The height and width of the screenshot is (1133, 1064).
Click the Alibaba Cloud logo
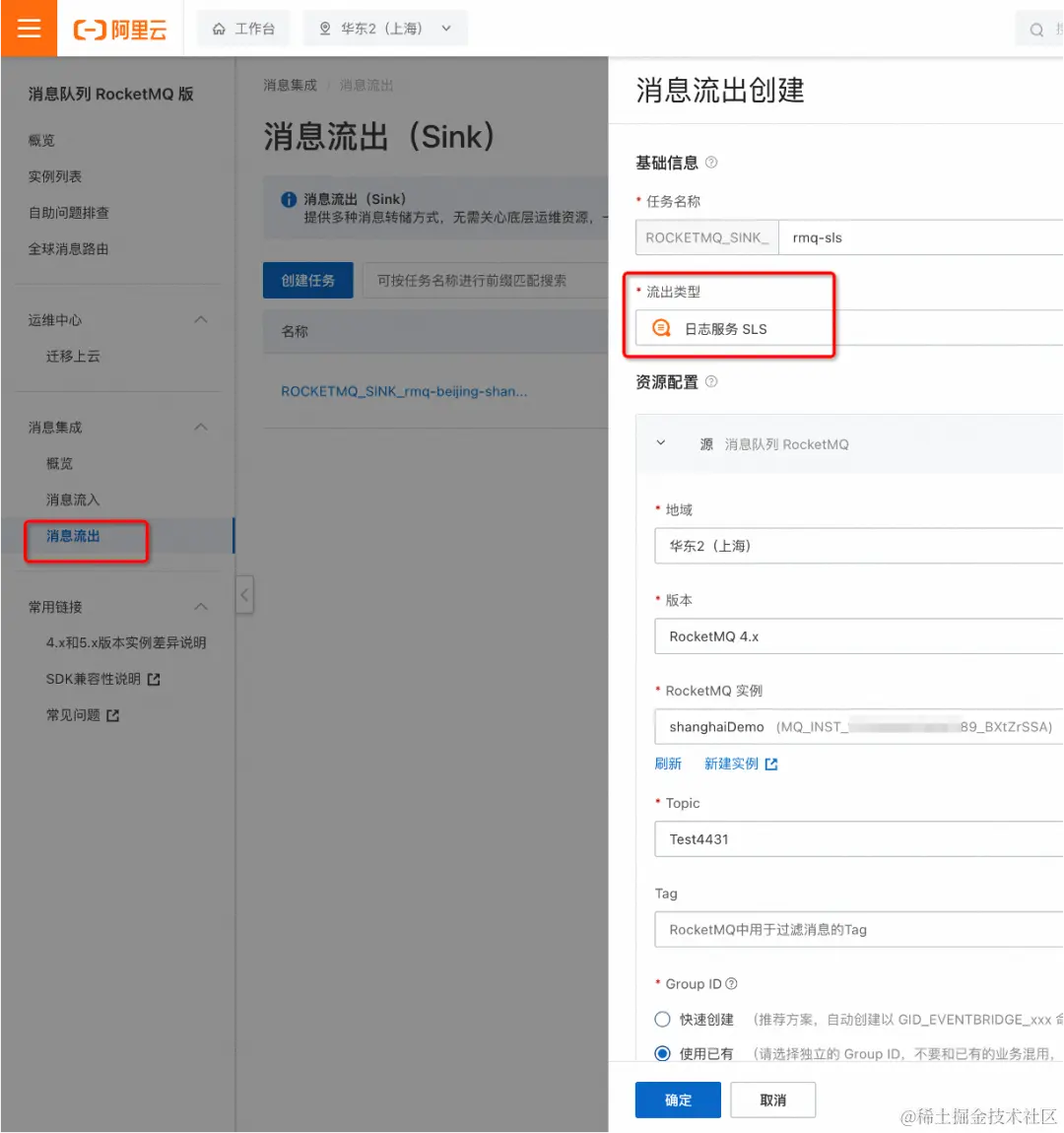[x=118, y=28]
